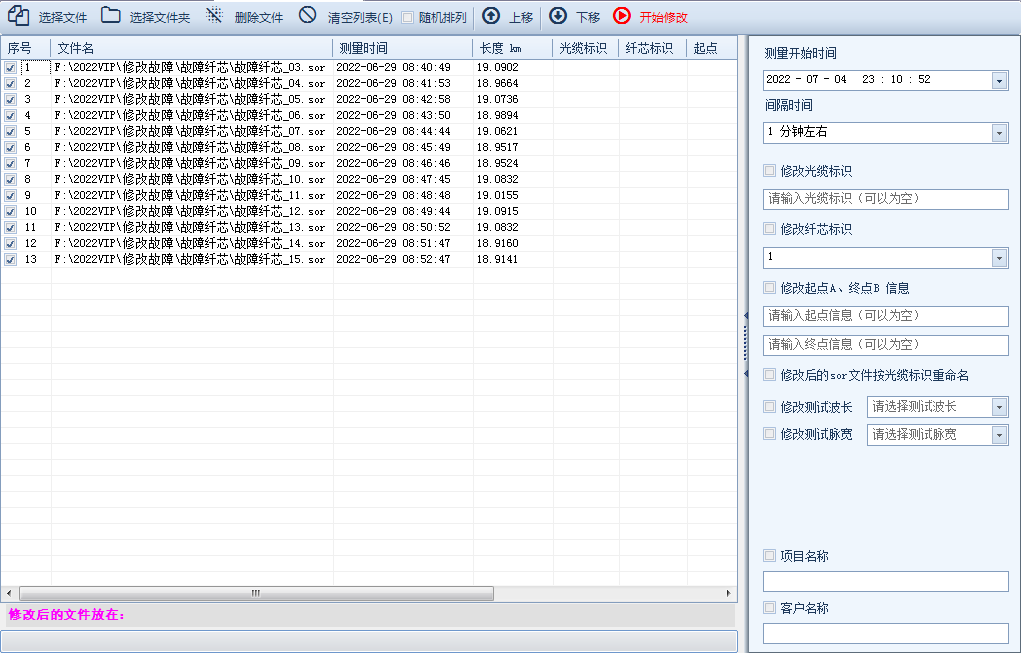Image resolution: width=1021 pixels, height=653 pixels.
Task: Enable the 随机排列 checkbox
Action: [408, 17]
